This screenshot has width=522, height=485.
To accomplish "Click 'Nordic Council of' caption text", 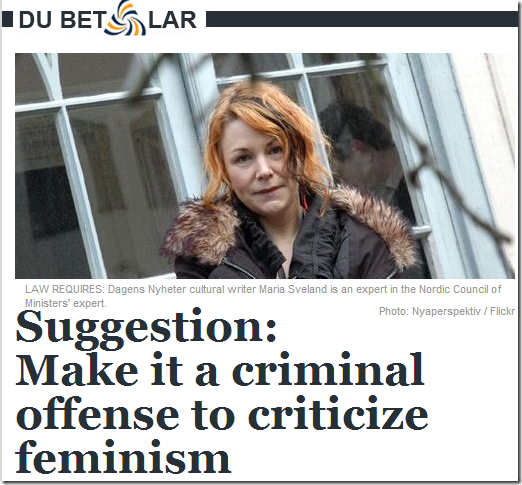I will tap(460, 289).
